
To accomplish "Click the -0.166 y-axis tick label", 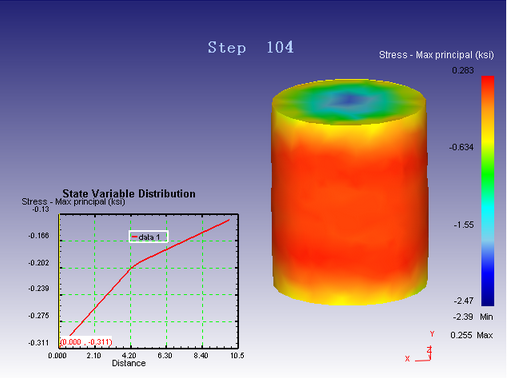I will (39, 236).
